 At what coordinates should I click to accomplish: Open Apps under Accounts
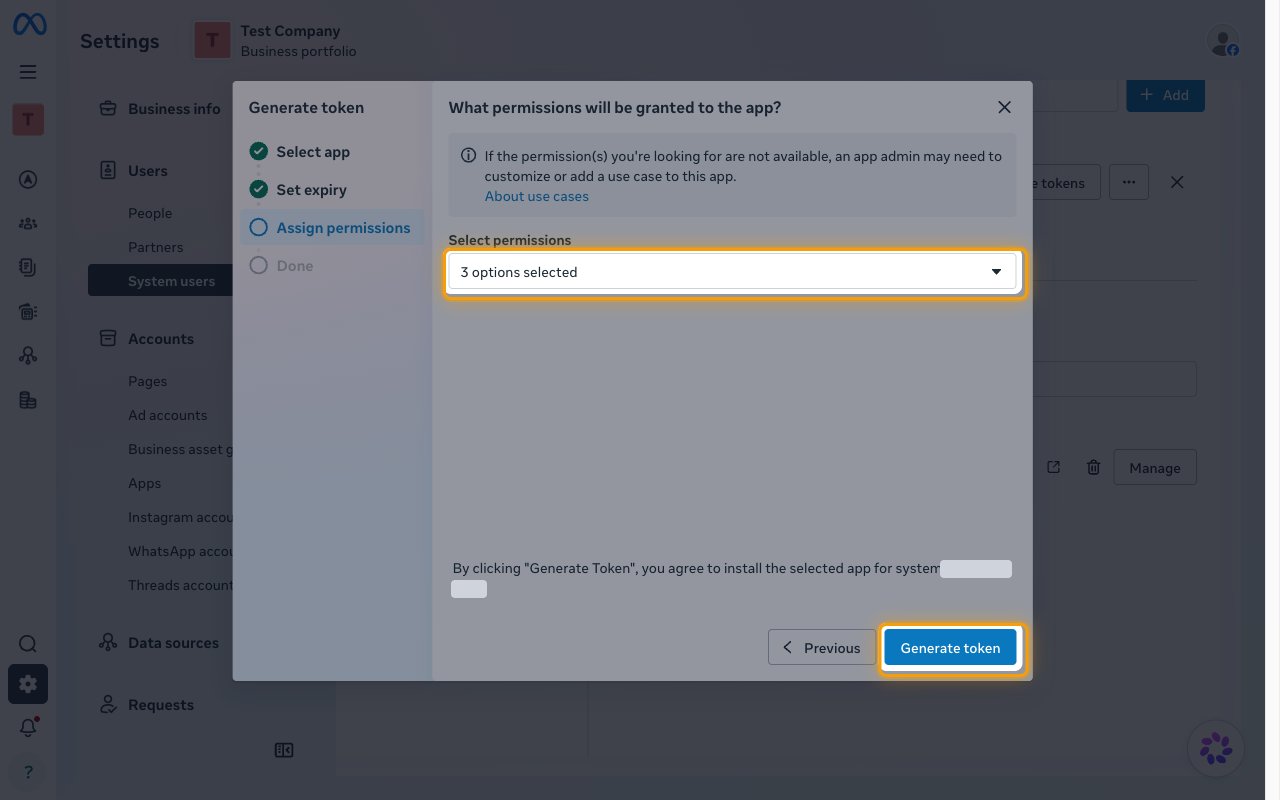[145, 483]
